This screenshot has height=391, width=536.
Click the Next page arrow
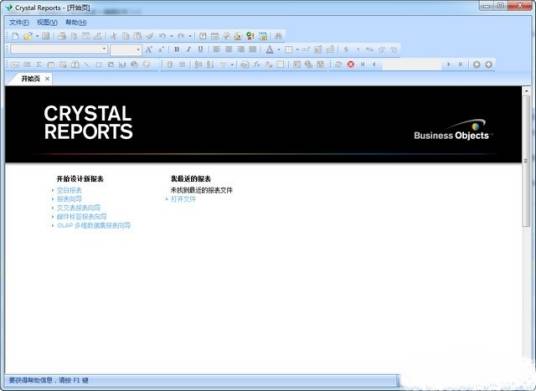point(448,64)
